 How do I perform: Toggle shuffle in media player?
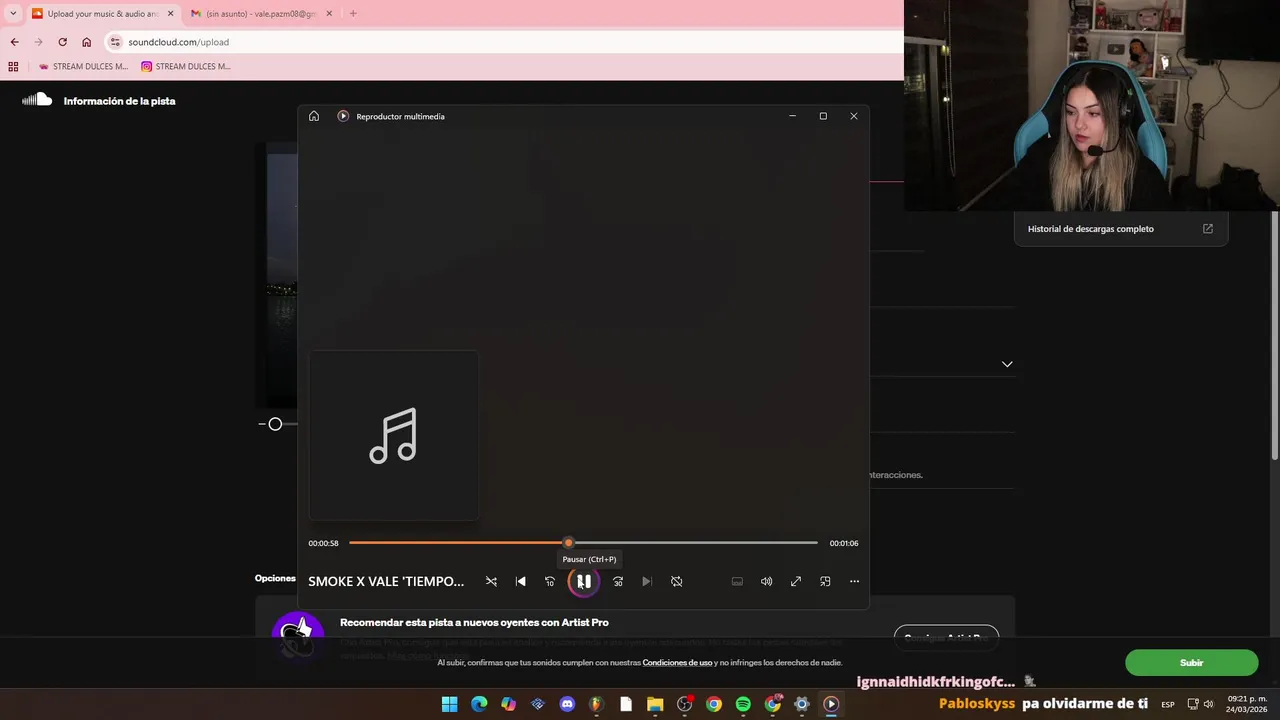491,581
